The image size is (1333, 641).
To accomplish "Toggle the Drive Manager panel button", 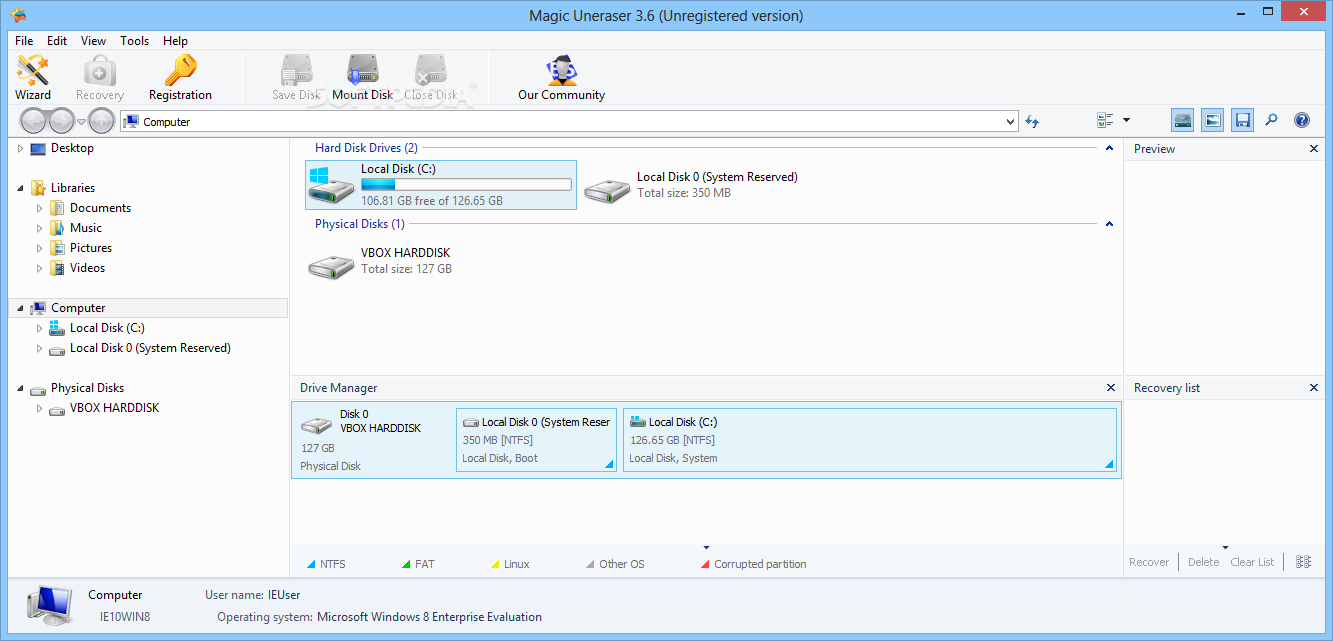I will tap(1183, 120).
